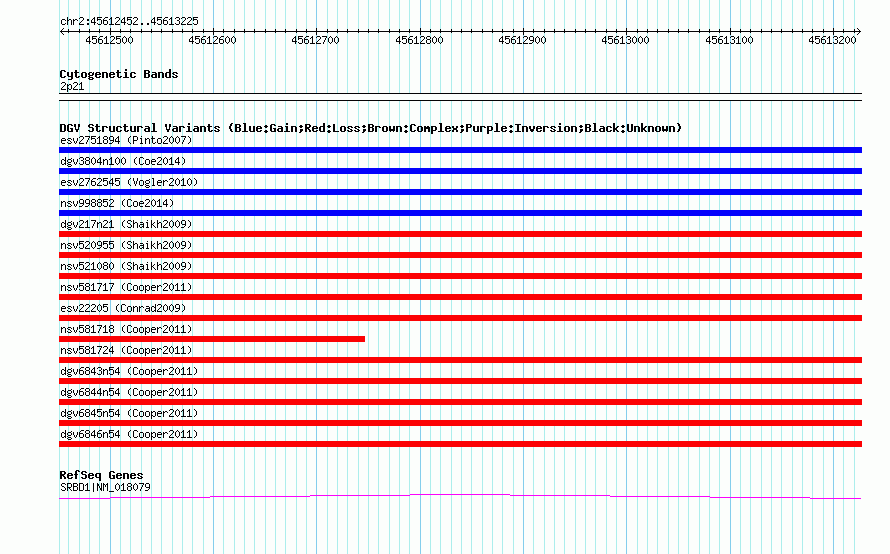The width and height of the screenshot is (890, 554).
Task: Select red bar below nsv581717
Action: point(460,297)
